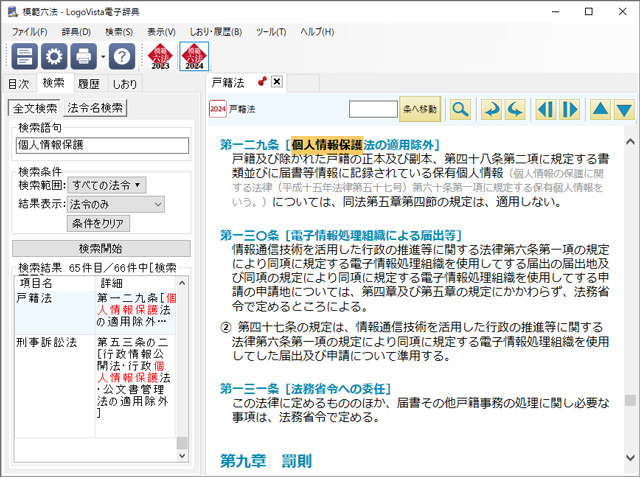Click the curved arrow turning down-right icon
640x478 pixels.
pyautogui.click(x=491, y=109)
